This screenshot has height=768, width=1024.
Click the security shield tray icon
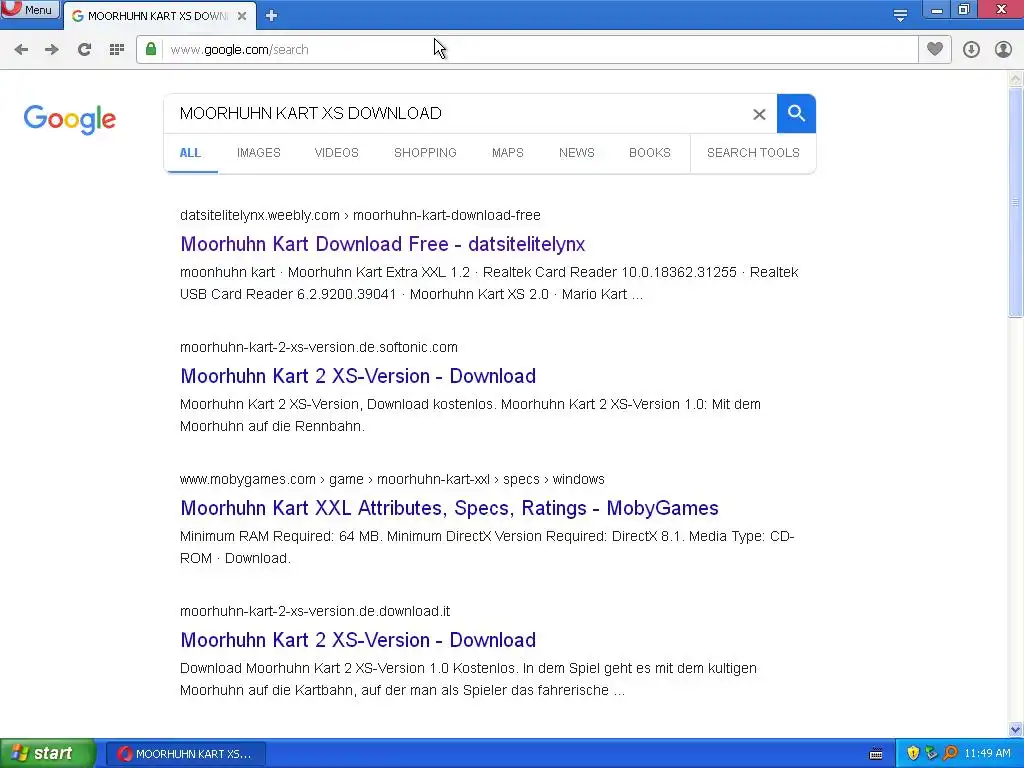point(913,753)
